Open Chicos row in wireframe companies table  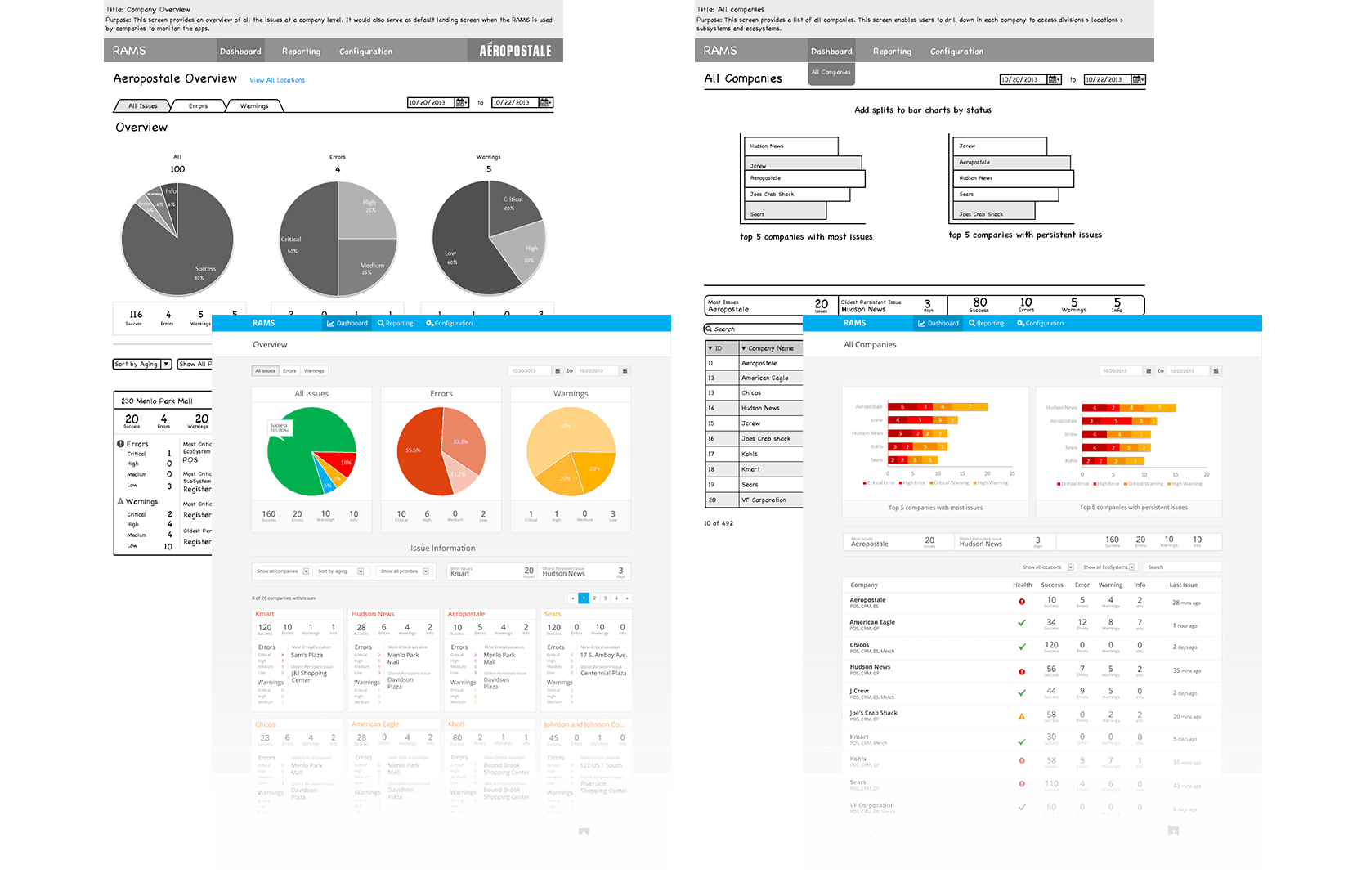pos(754,393)
